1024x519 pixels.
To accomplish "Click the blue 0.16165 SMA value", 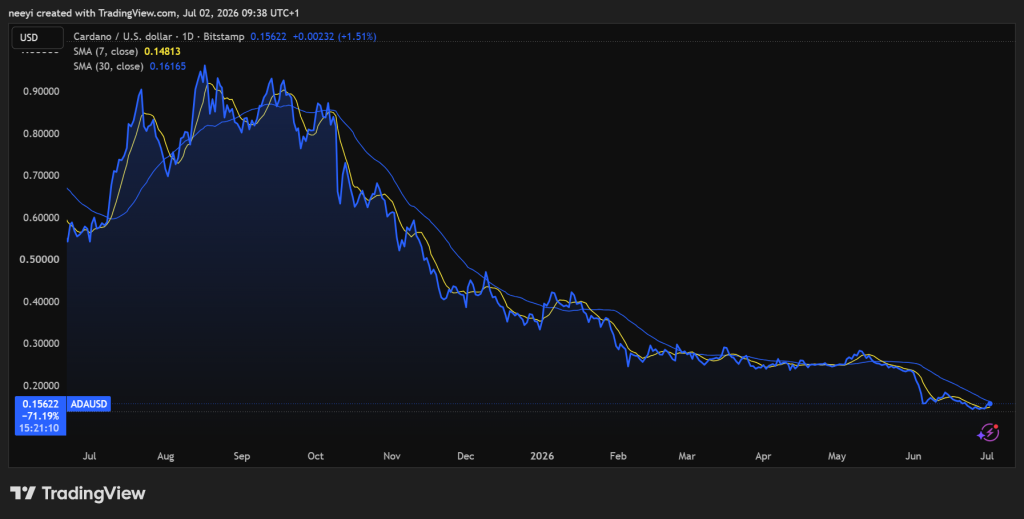I will [x=167, y=66].
